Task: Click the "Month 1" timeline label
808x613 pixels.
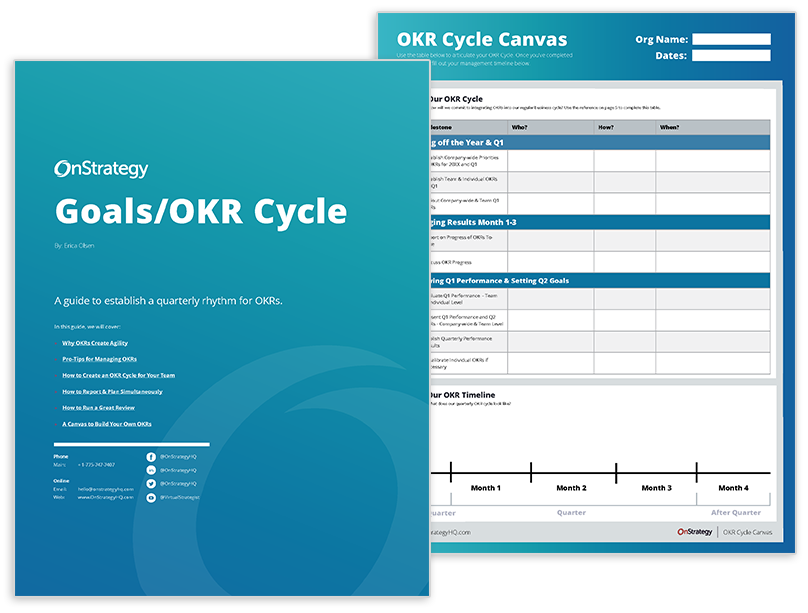Action: point(485,488)
